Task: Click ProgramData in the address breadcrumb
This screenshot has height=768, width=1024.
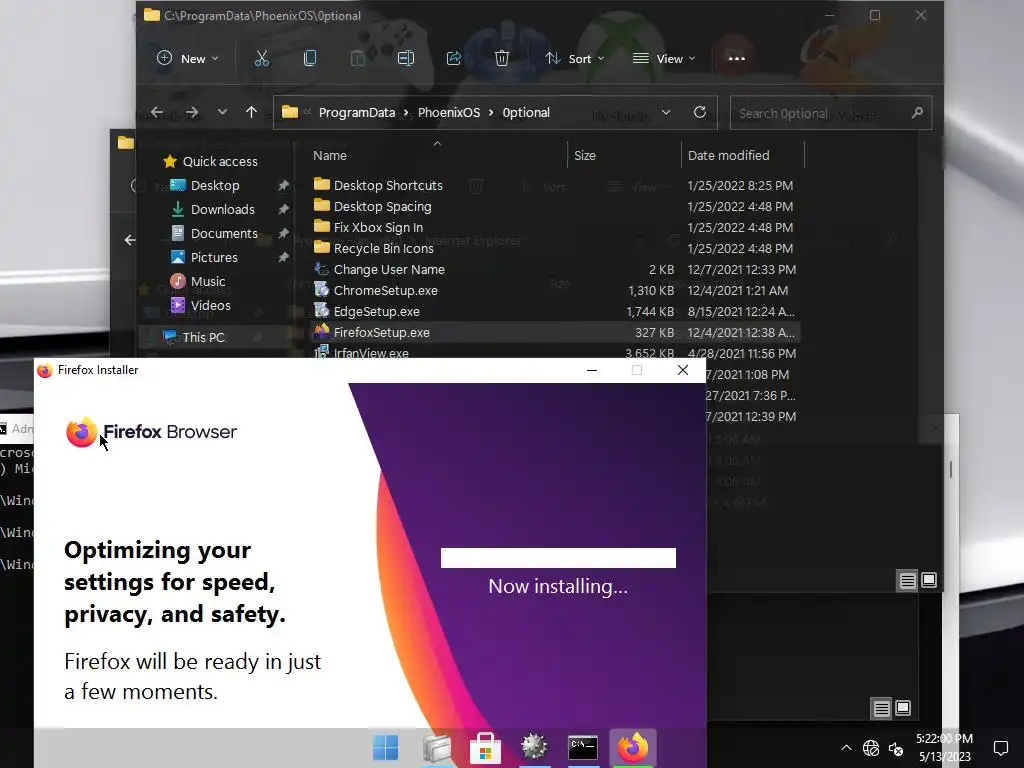Action: click(x=357, y=112)
